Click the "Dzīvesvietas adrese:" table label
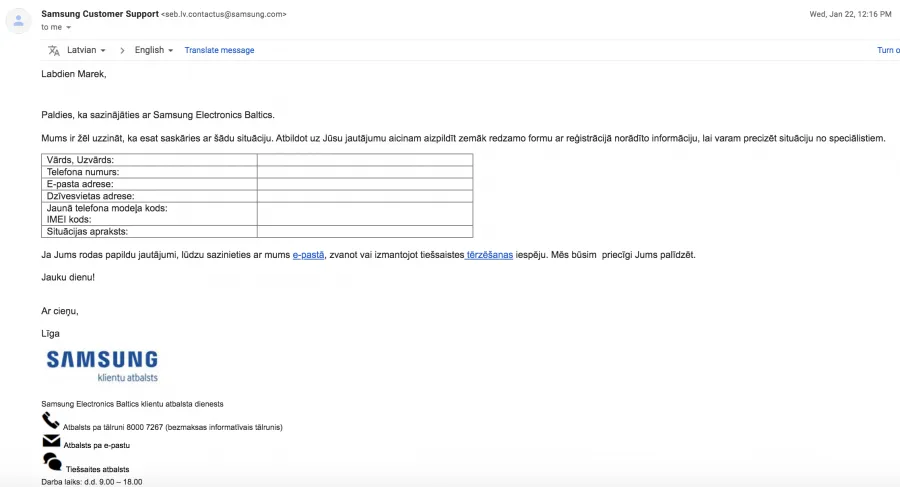The image size is (900, 487). tap(90, 196)
